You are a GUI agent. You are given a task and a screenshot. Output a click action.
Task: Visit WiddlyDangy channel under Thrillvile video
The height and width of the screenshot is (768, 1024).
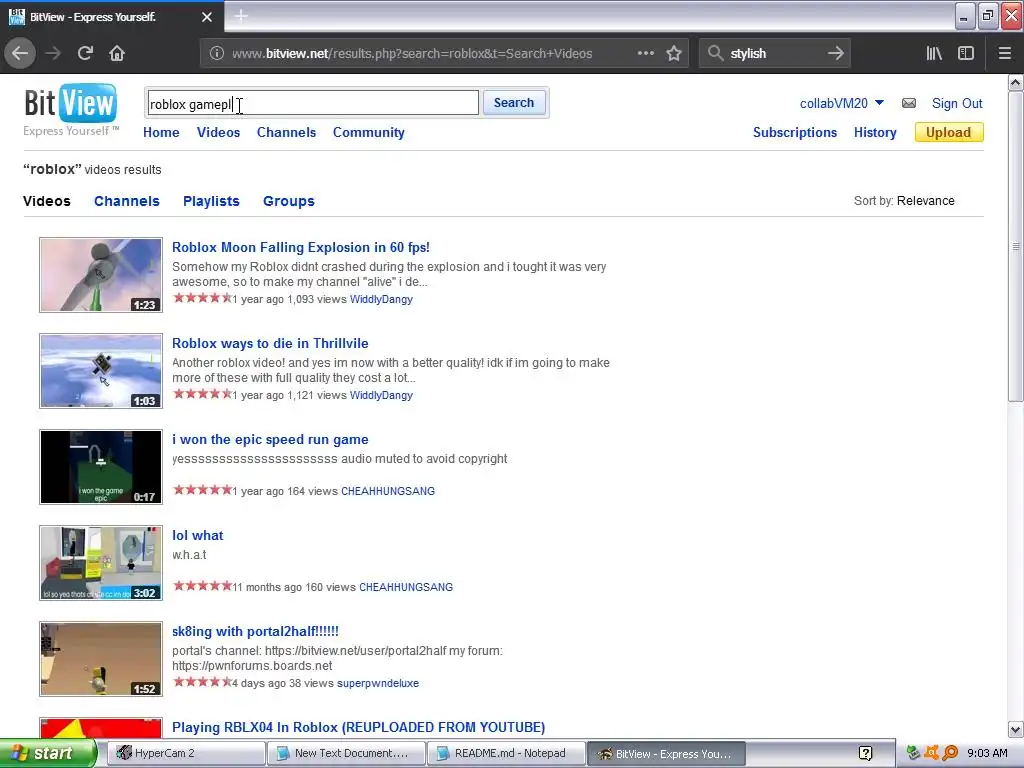point(381,395)
